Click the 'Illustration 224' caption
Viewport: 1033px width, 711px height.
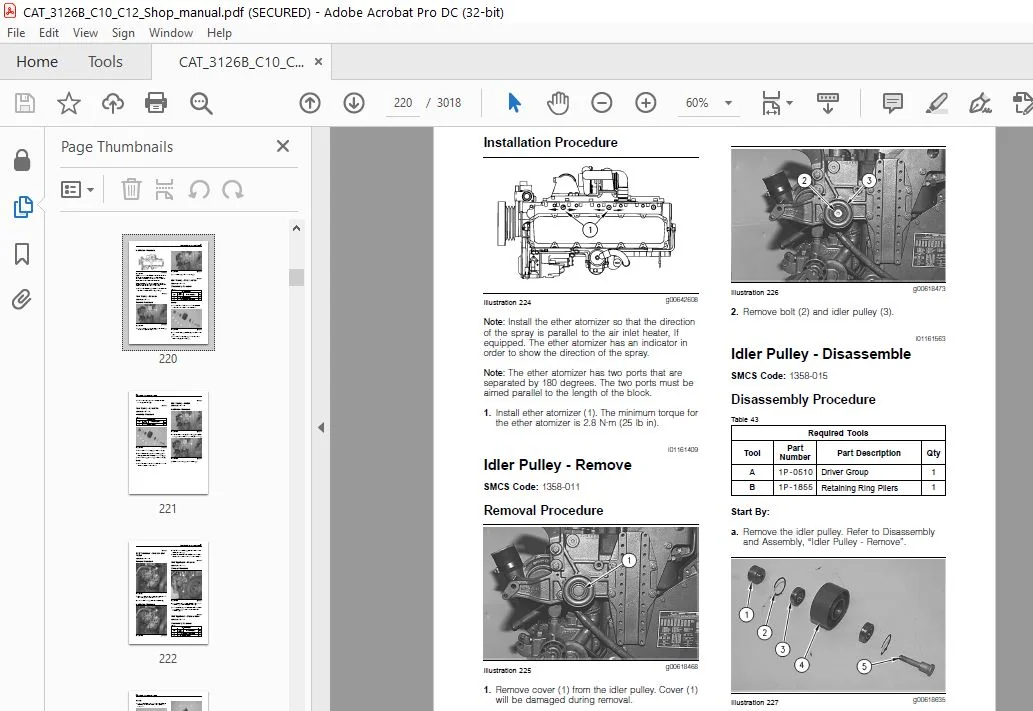tap(507, 303)
